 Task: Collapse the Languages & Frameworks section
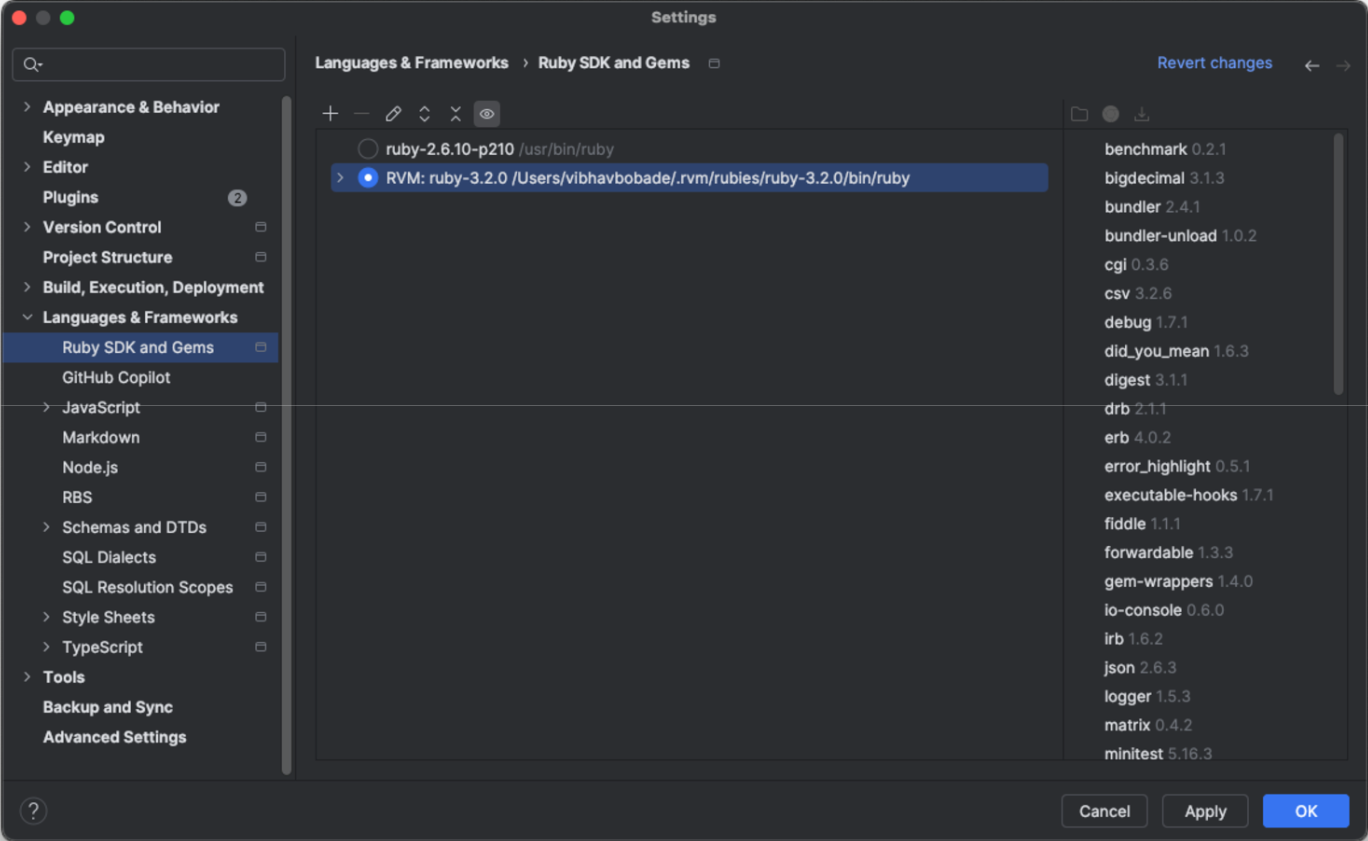[x=27, y=317]
